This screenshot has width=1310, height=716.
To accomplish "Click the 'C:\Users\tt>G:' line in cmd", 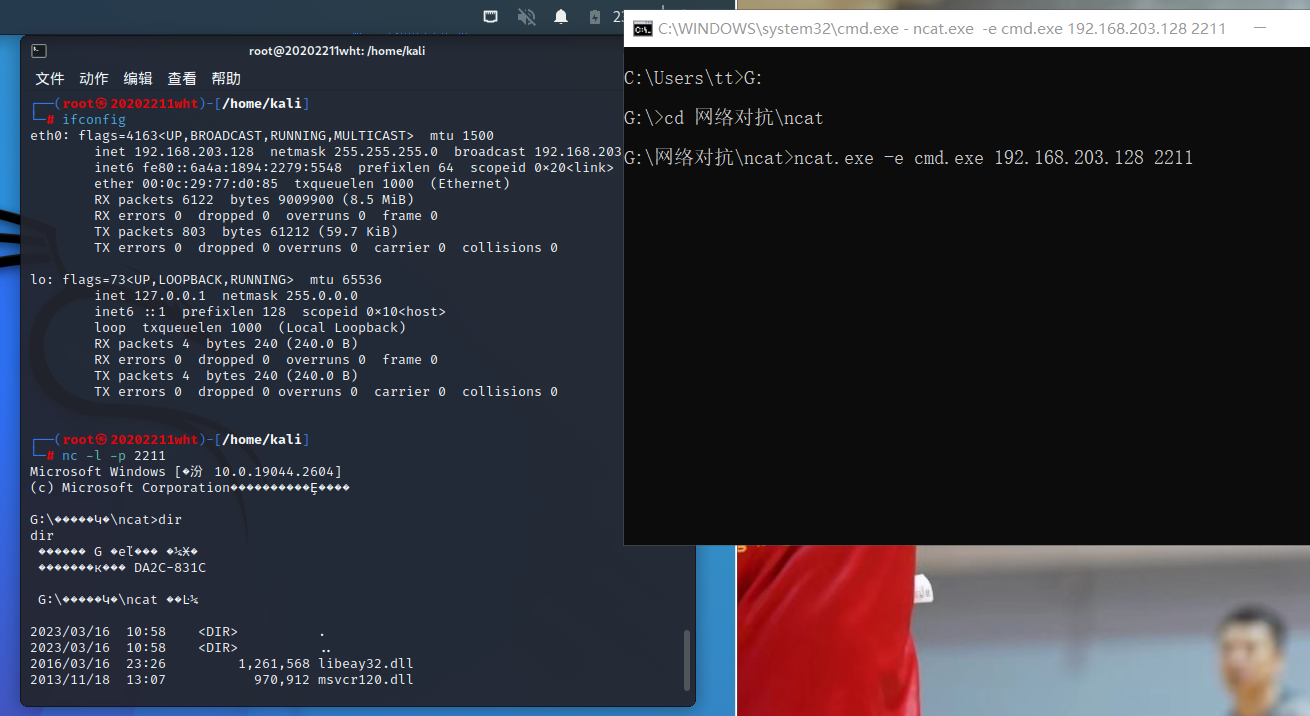I will pos(693,79).
